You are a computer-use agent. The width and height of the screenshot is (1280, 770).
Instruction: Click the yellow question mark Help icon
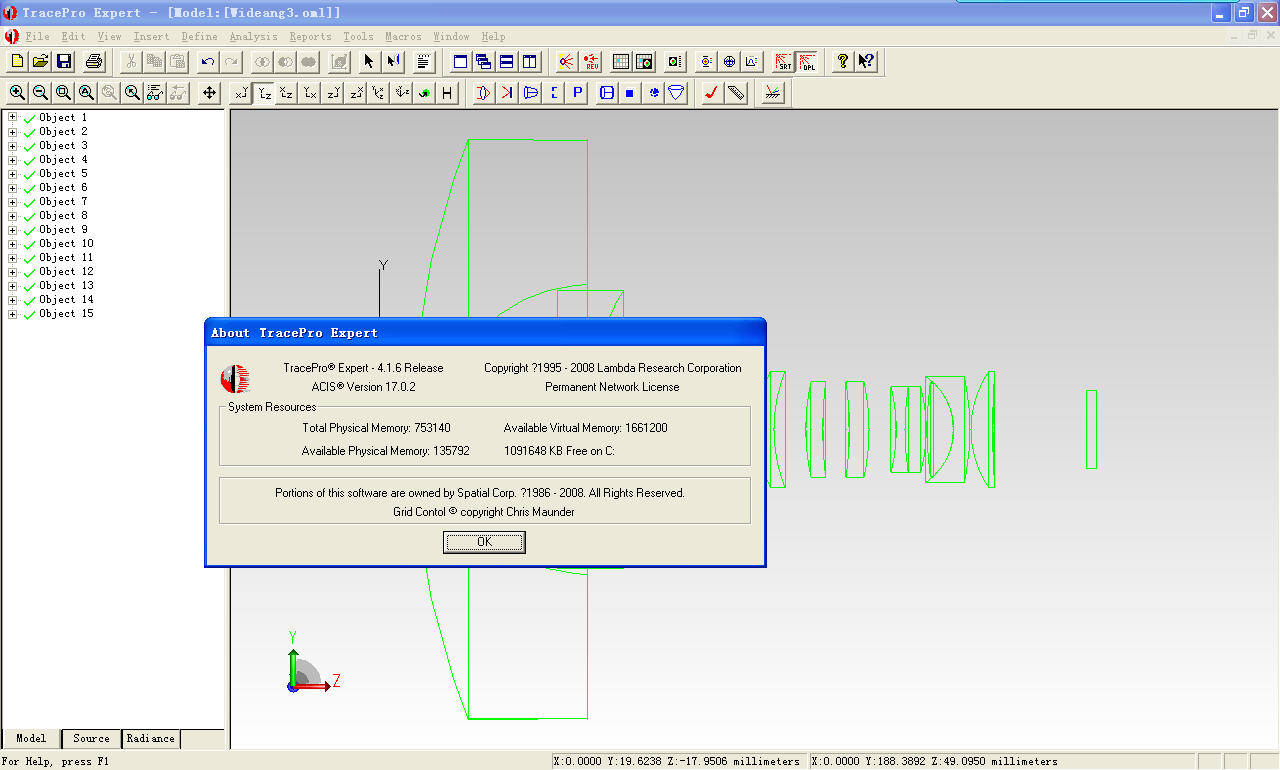pyautogui.click(x=843, y=61)
